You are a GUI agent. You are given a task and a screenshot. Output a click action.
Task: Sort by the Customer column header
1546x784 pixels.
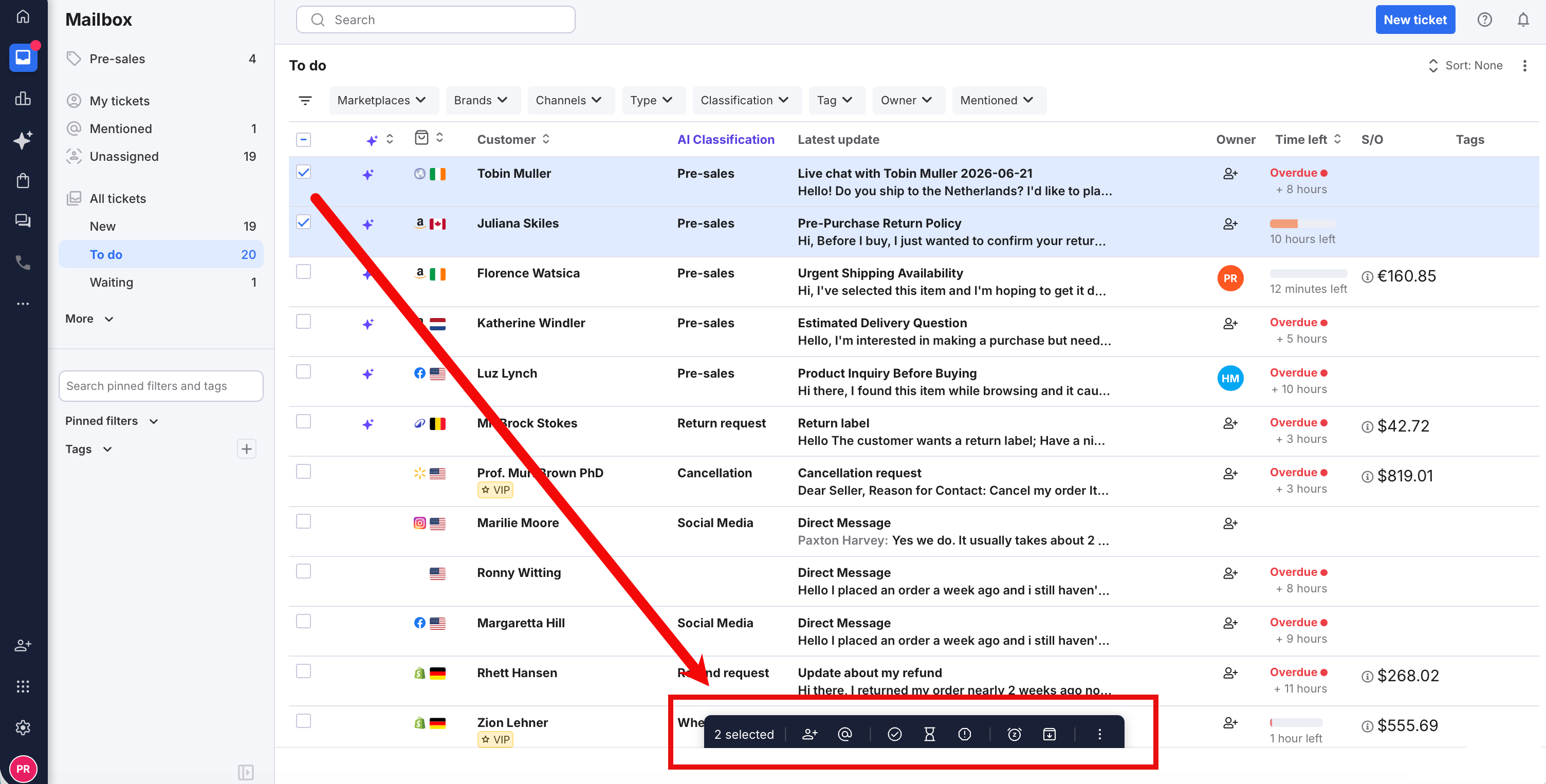tap(513, 140)
